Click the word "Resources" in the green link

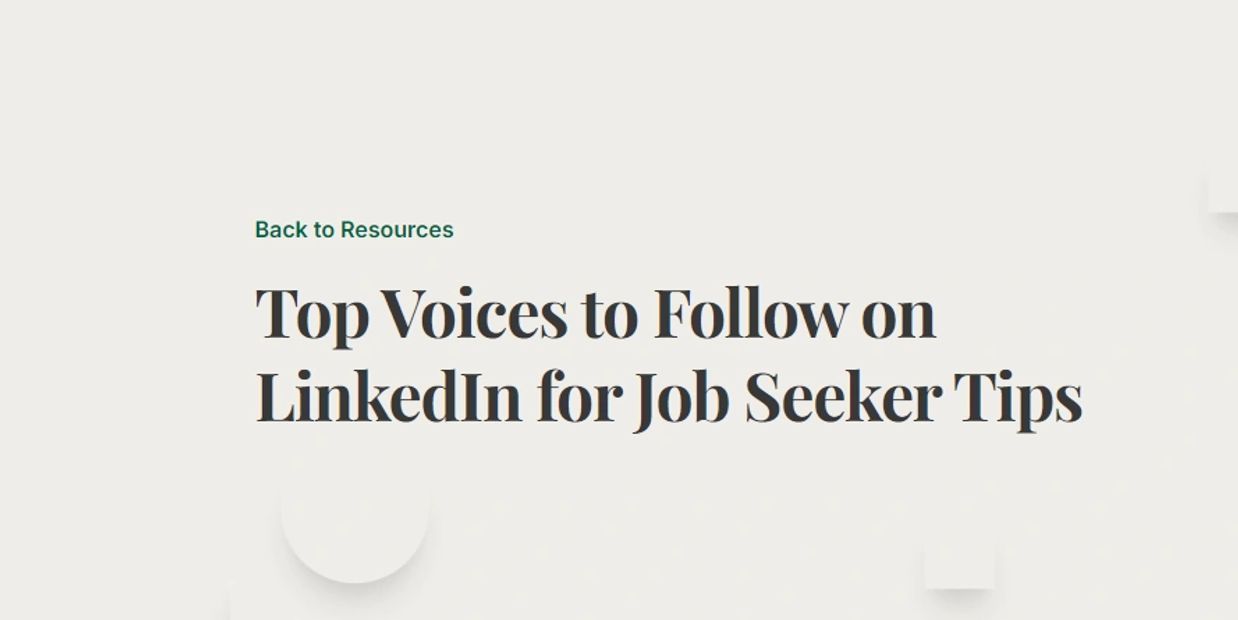tap(397, 230)
